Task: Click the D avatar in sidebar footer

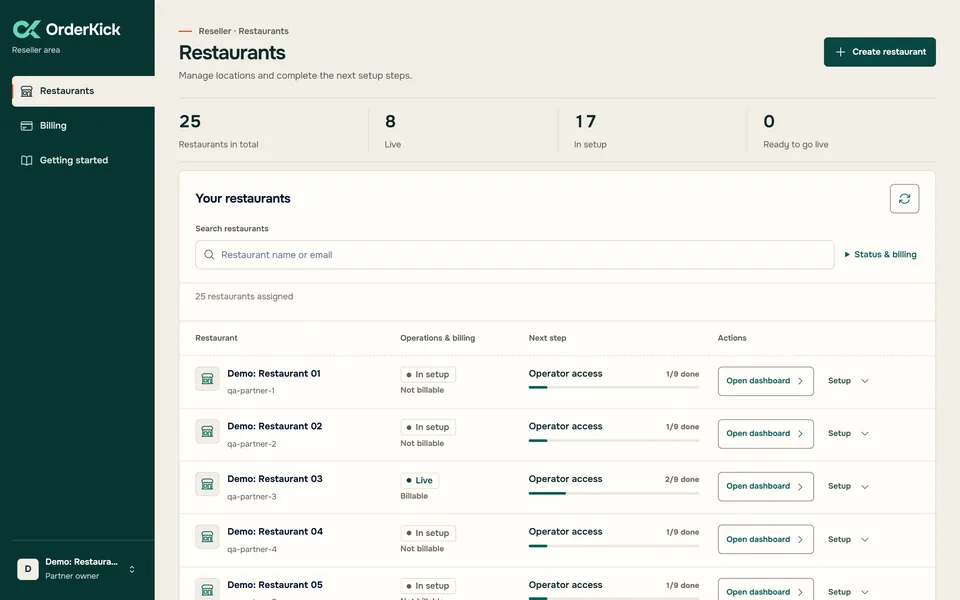Action: tap(28, 569)
